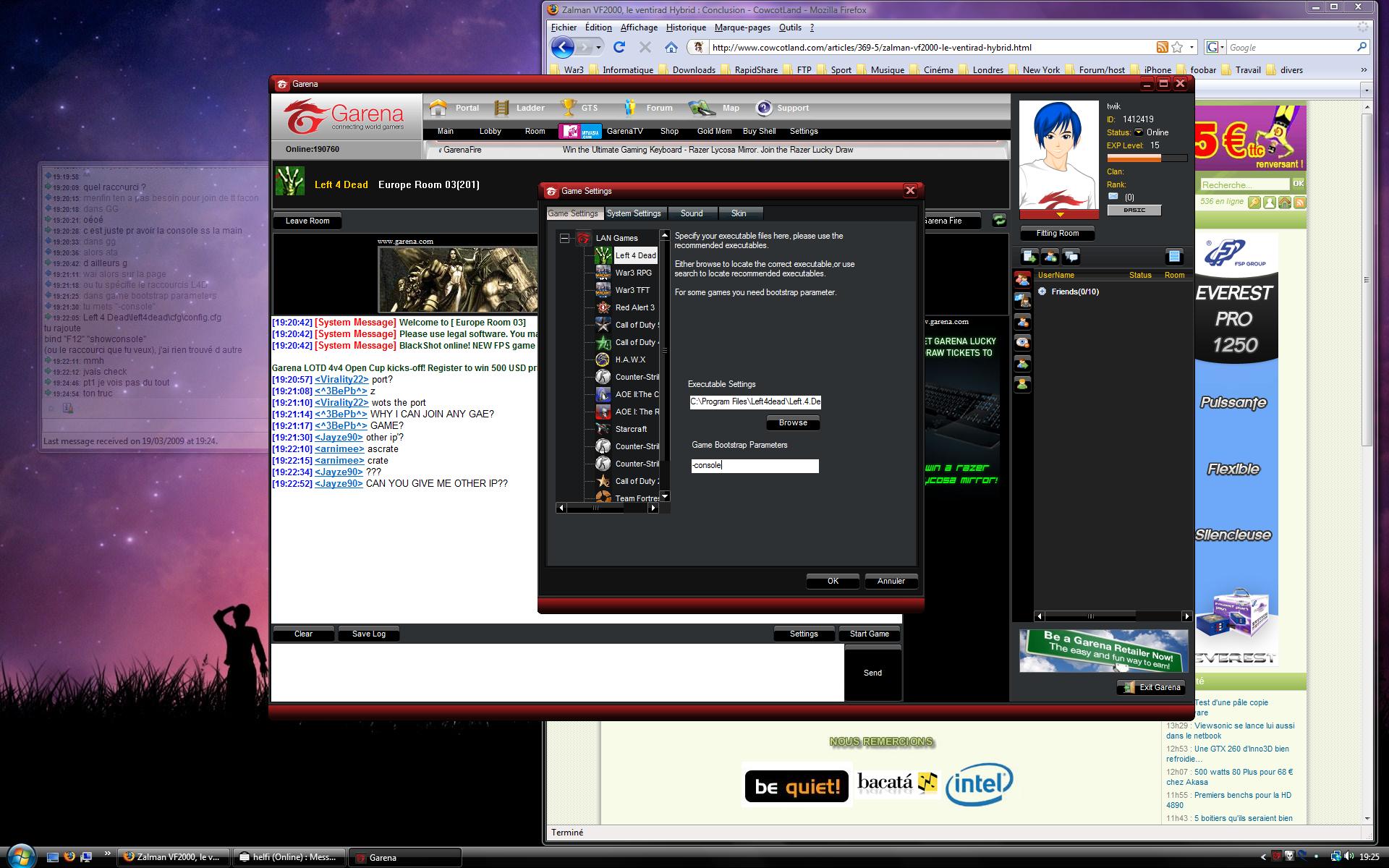The height and width of the screenshot is (868, 1389).
Task: Open the Google search engine dropdown
Action: [1222, 48]
